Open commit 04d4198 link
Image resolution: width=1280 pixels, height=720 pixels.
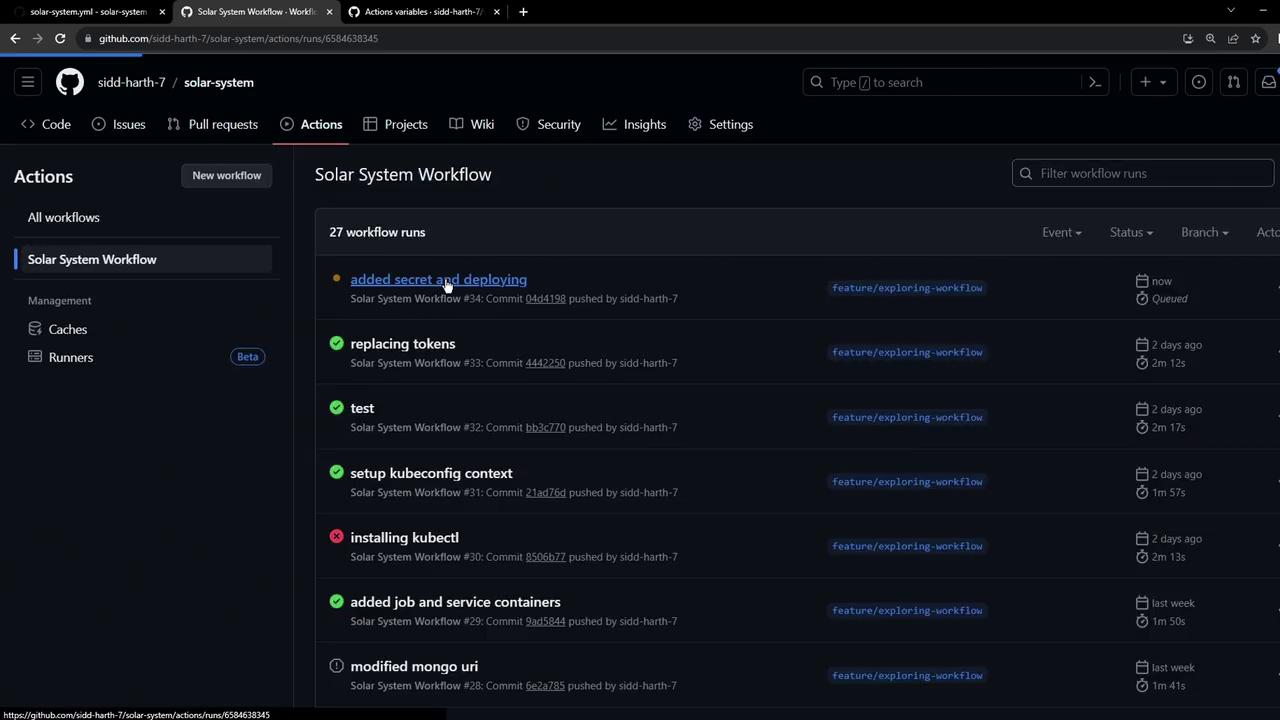click(545, 298)
